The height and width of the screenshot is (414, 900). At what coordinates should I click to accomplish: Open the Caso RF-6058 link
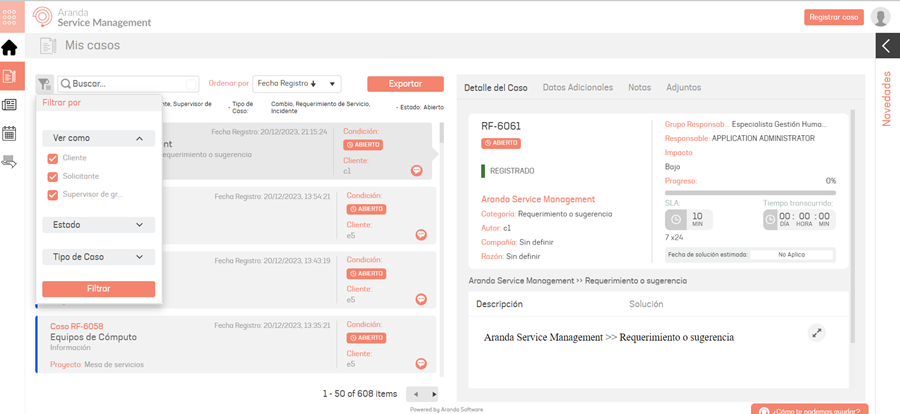(76, 326)
